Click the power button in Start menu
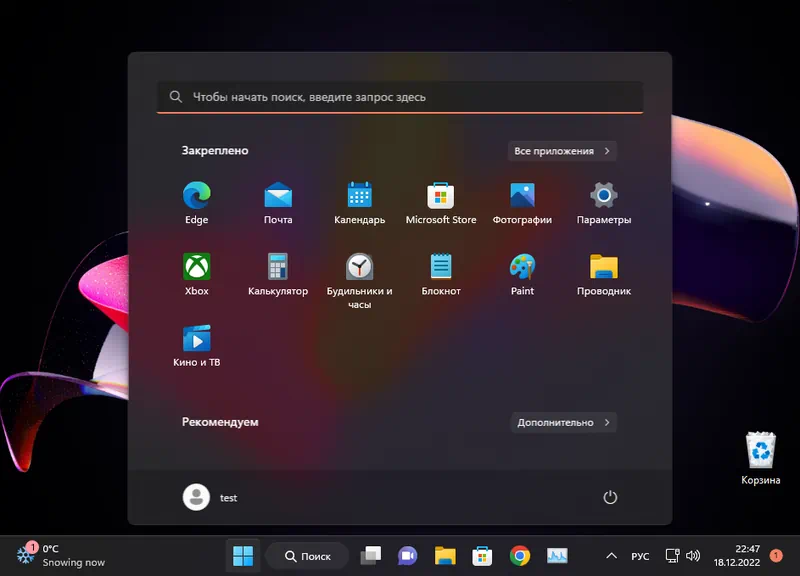This screenshot has width=800, height=576. click(x=610, y=497)
